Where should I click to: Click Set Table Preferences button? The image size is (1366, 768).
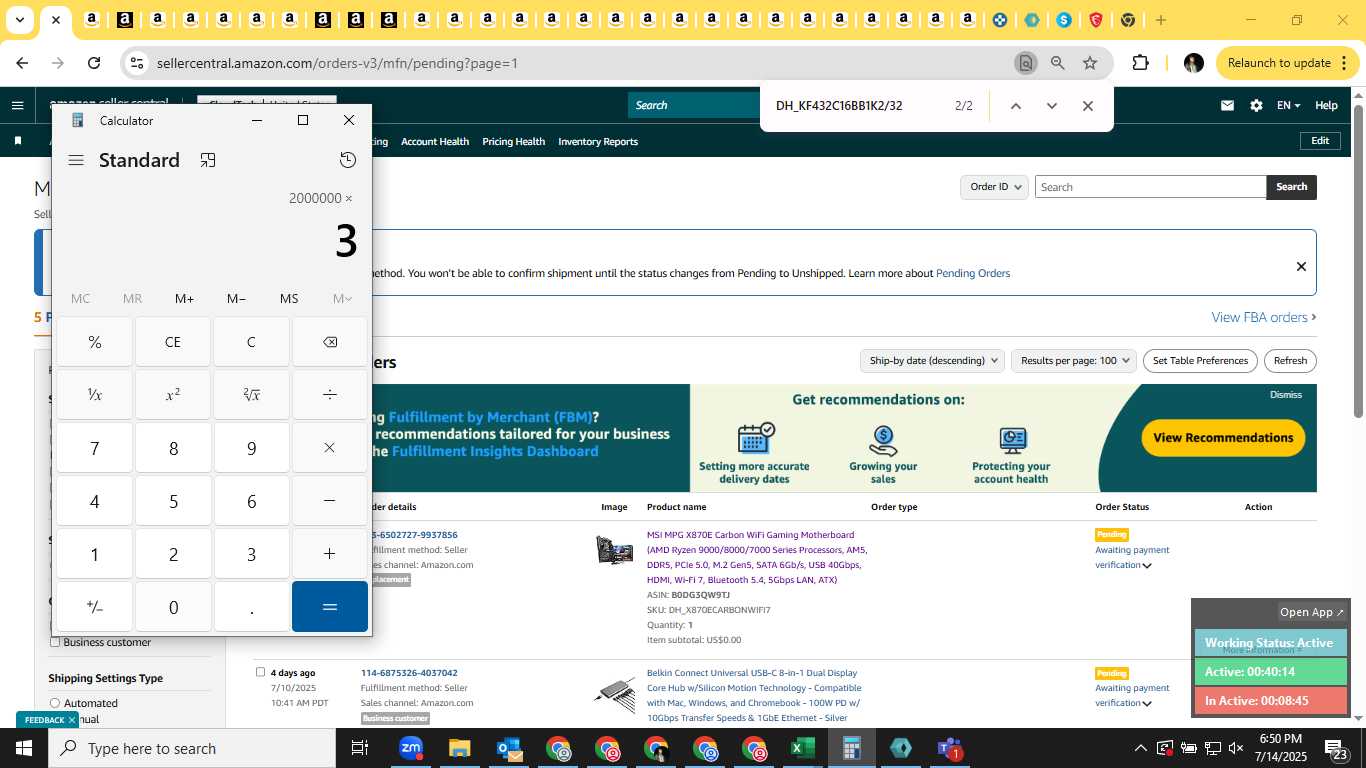tap(1200, 360)
